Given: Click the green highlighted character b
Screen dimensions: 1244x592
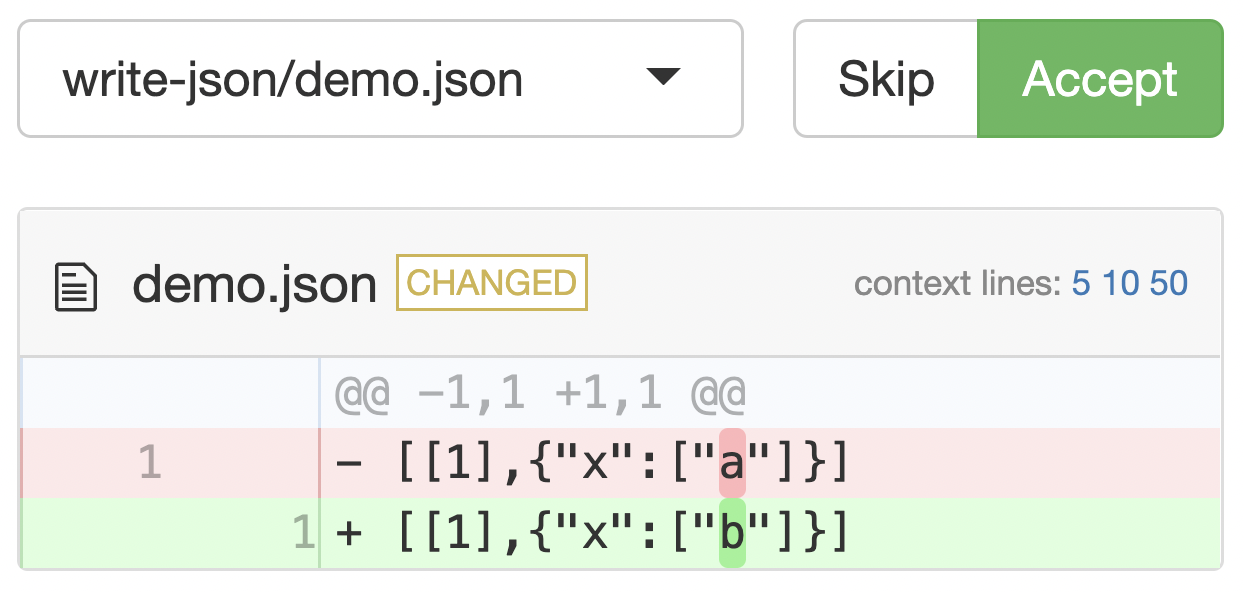Looking at the screenshot, I should [732, 533].
